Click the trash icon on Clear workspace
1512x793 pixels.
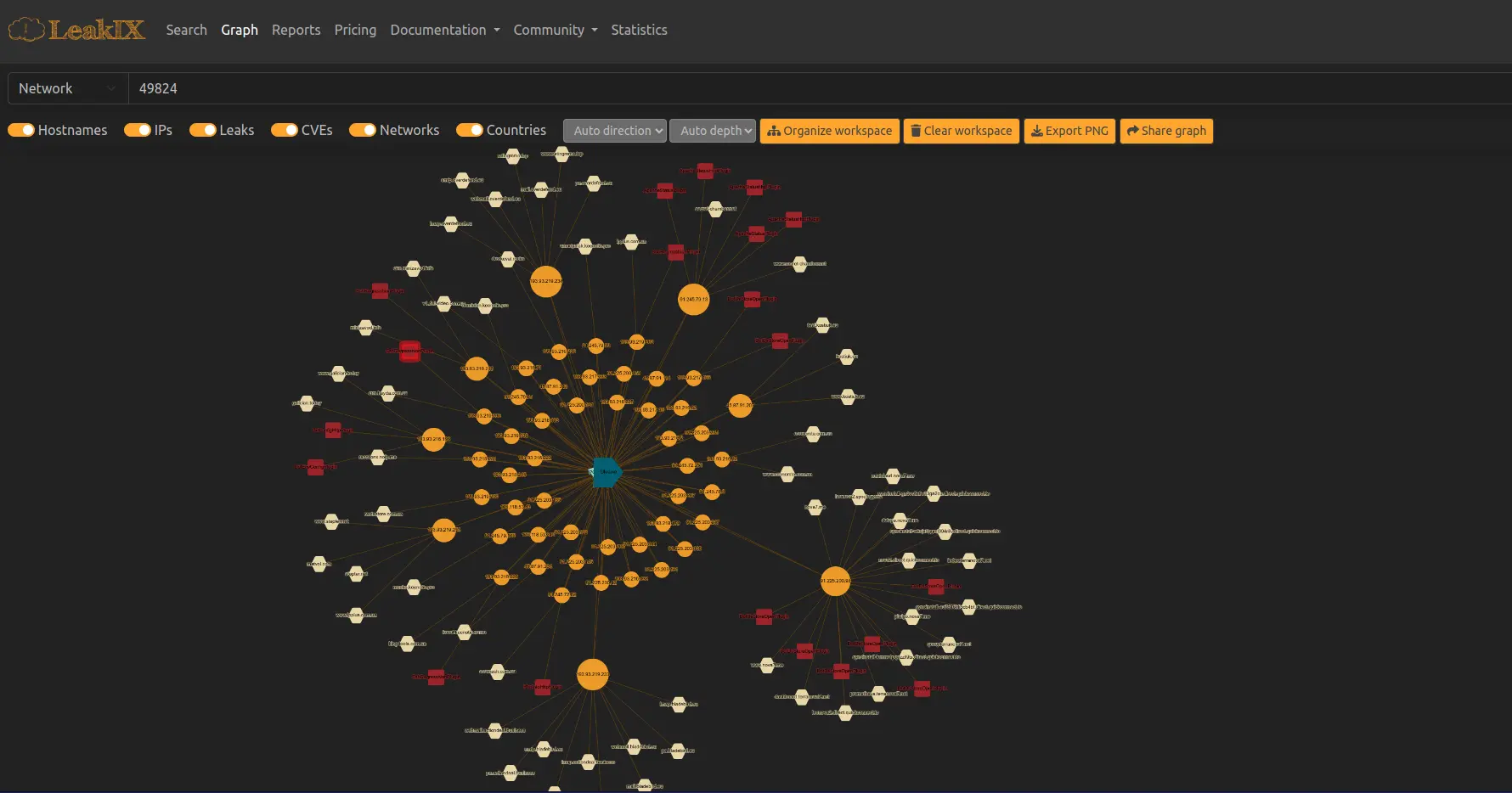tap(915, 131)
